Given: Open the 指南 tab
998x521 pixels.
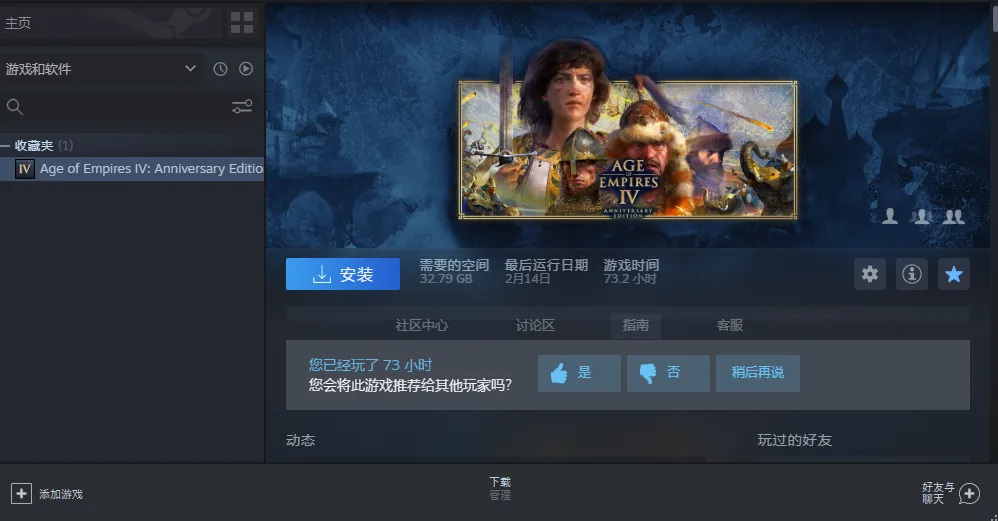Looking at the screenshot, I should 635,325.
